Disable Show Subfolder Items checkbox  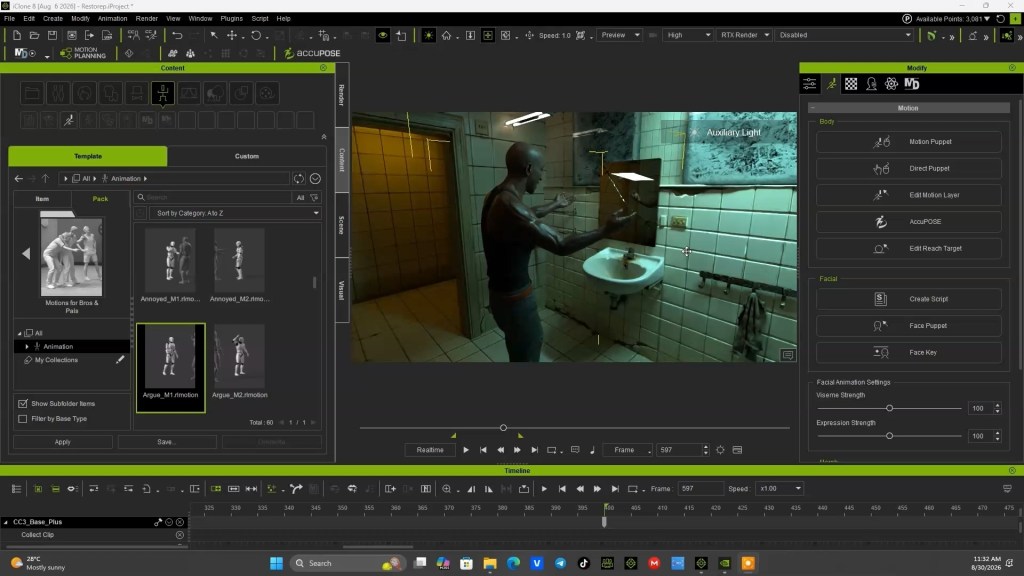pyautogui.click(x=23, y=404)
